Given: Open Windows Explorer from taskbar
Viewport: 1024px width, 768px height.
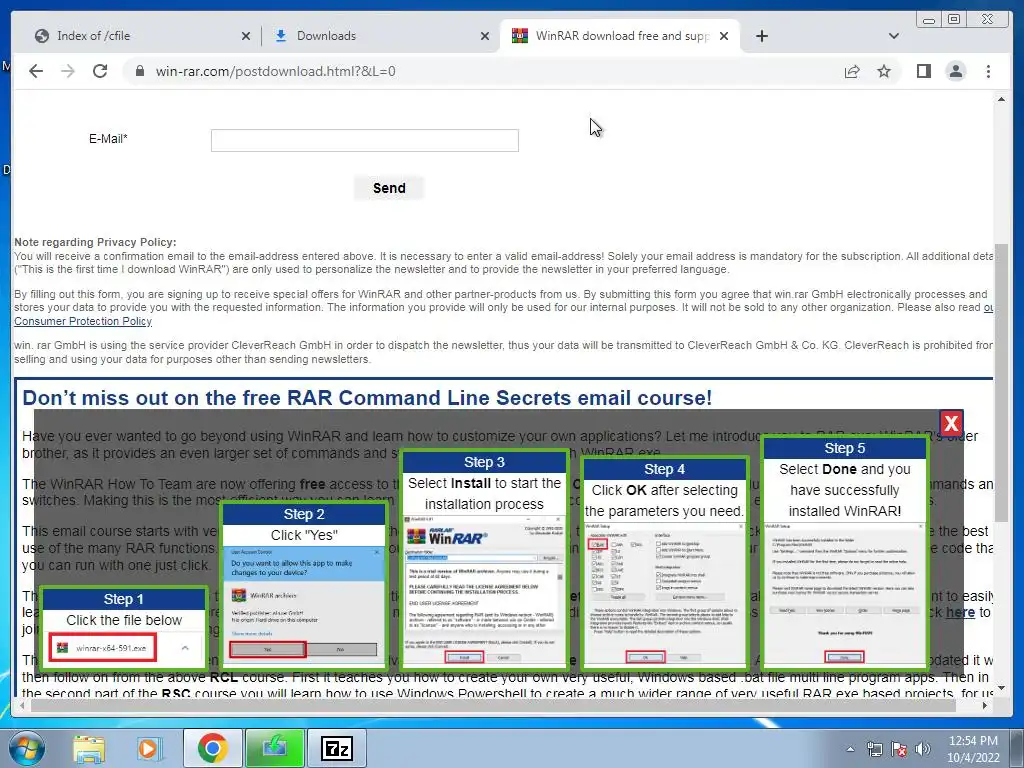Looking at the screenshot, I should tap(89, 748).
